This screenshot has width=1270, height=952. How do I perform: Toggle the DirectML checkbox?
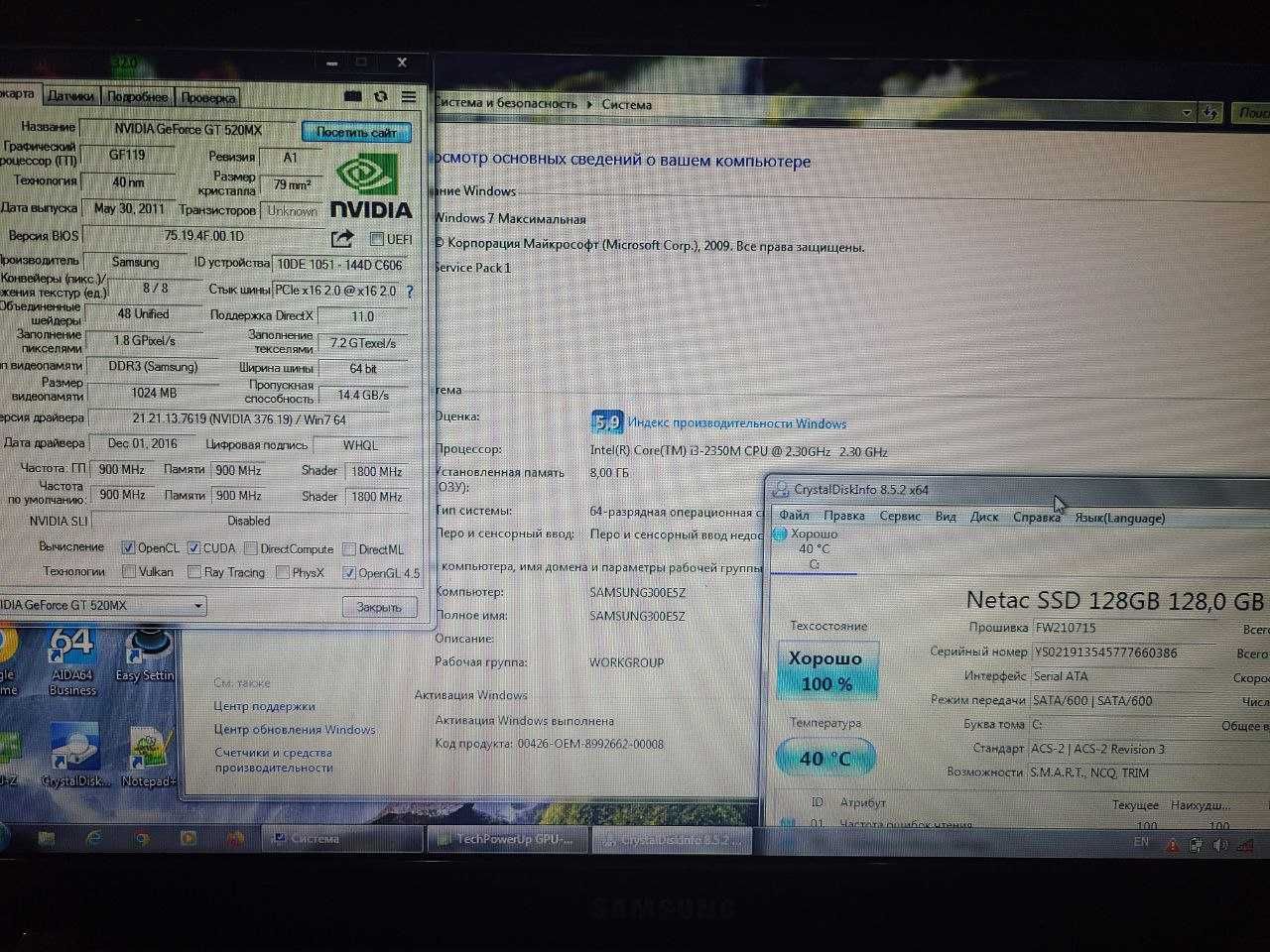tap(349, 549)
